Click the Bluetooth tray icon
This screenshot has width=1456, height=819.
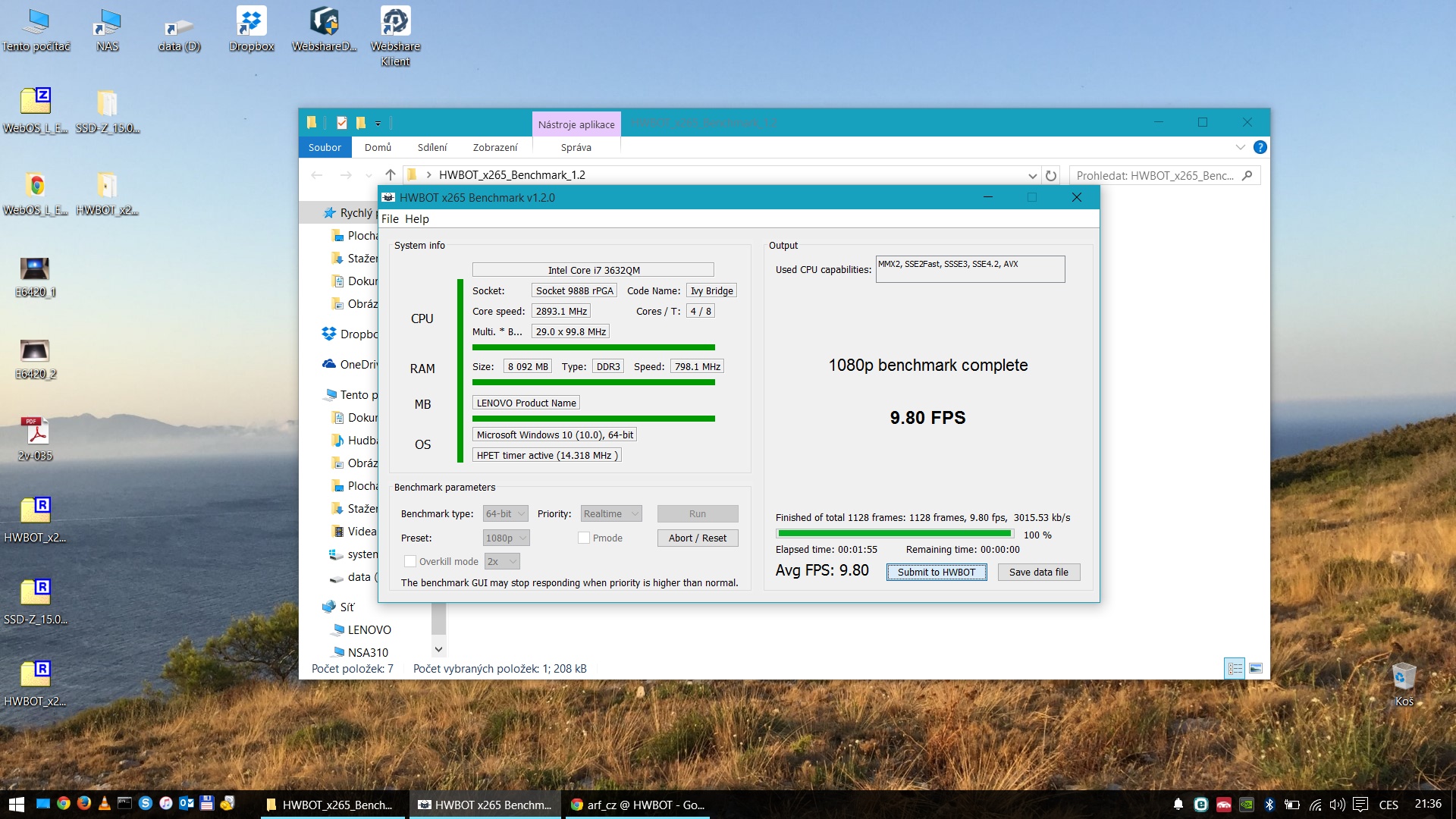coord(1269,805)
